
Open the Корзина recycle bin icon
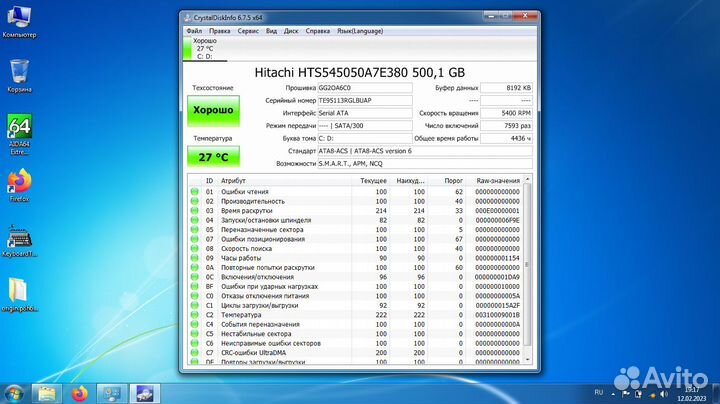[19, 76]
